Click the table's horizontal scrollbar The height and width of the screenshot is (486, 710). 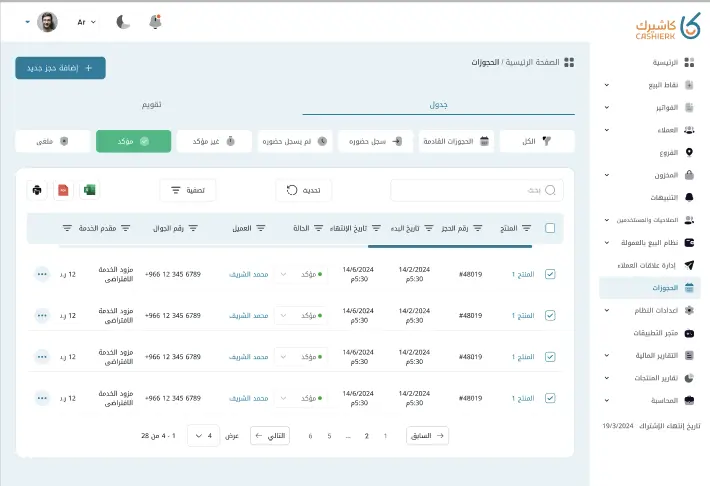(x=450, y=246)
